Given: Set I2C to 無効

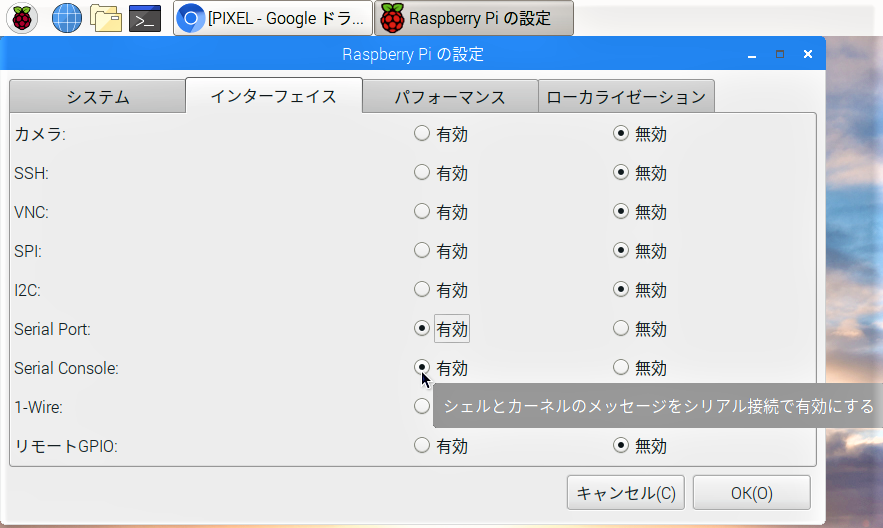Looking at the screenshot, I should pos(621,289).
